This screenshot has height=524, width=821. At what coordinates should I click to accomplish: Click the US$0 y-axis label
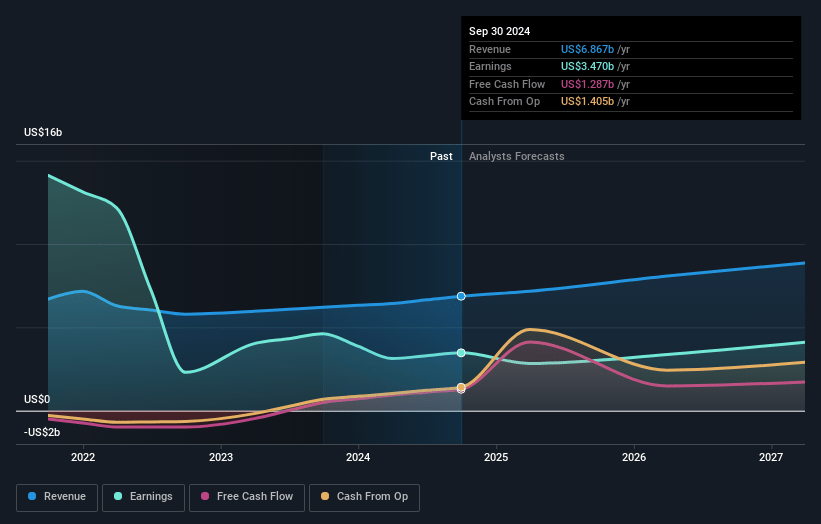pos(37,399)
